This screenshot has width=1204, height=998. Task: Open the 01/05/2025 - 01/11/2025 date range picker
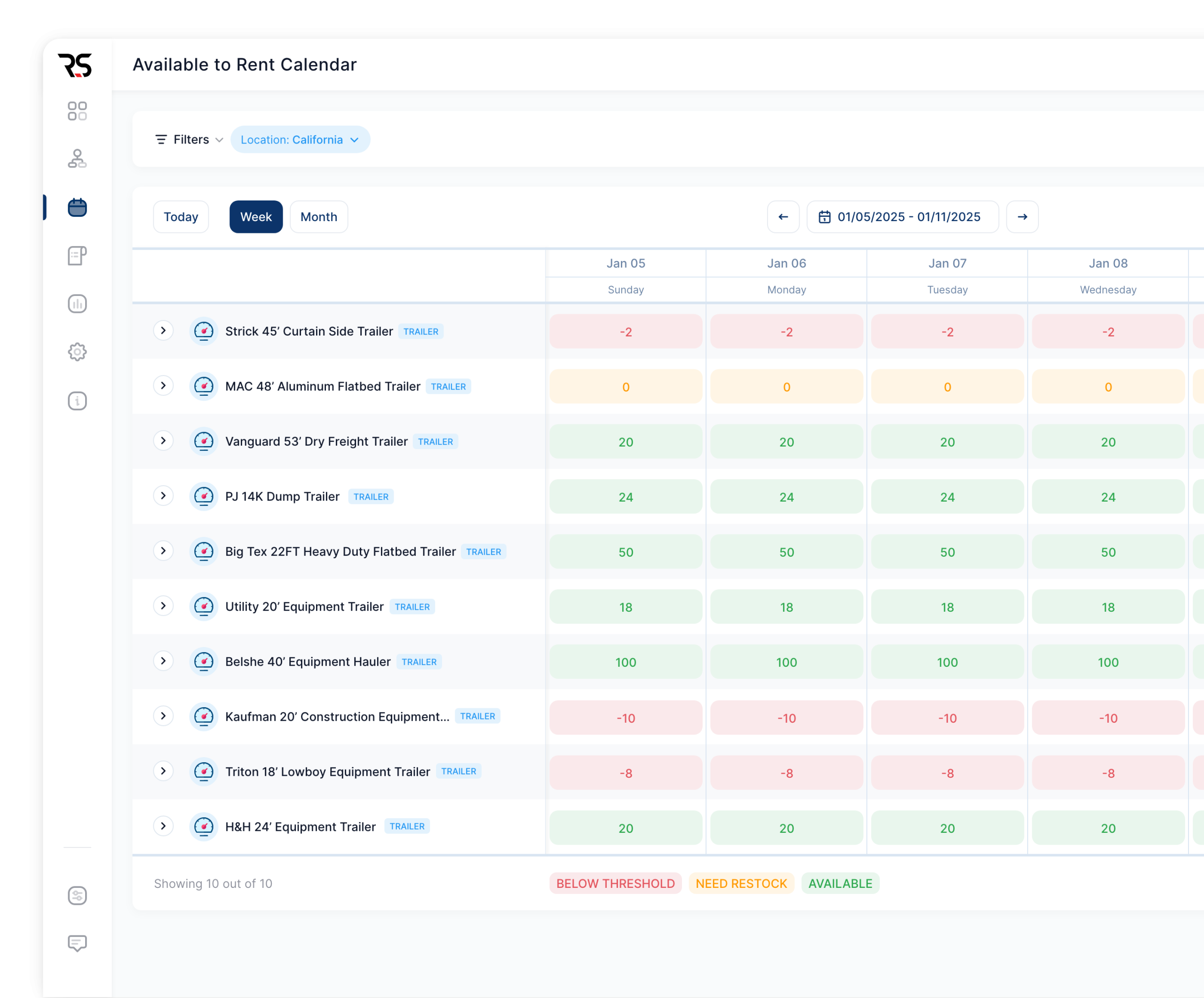pos(903,217)
